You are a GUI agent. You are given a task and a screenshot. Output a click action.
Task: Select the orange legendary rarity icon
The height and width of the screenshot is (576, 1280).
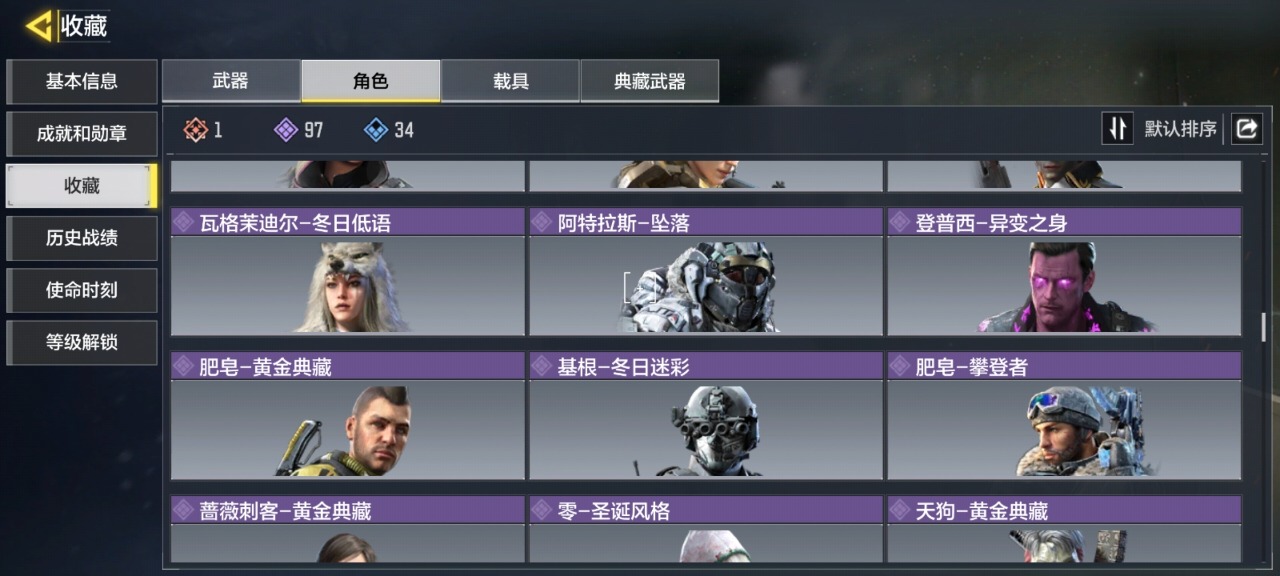pos(195,129)
